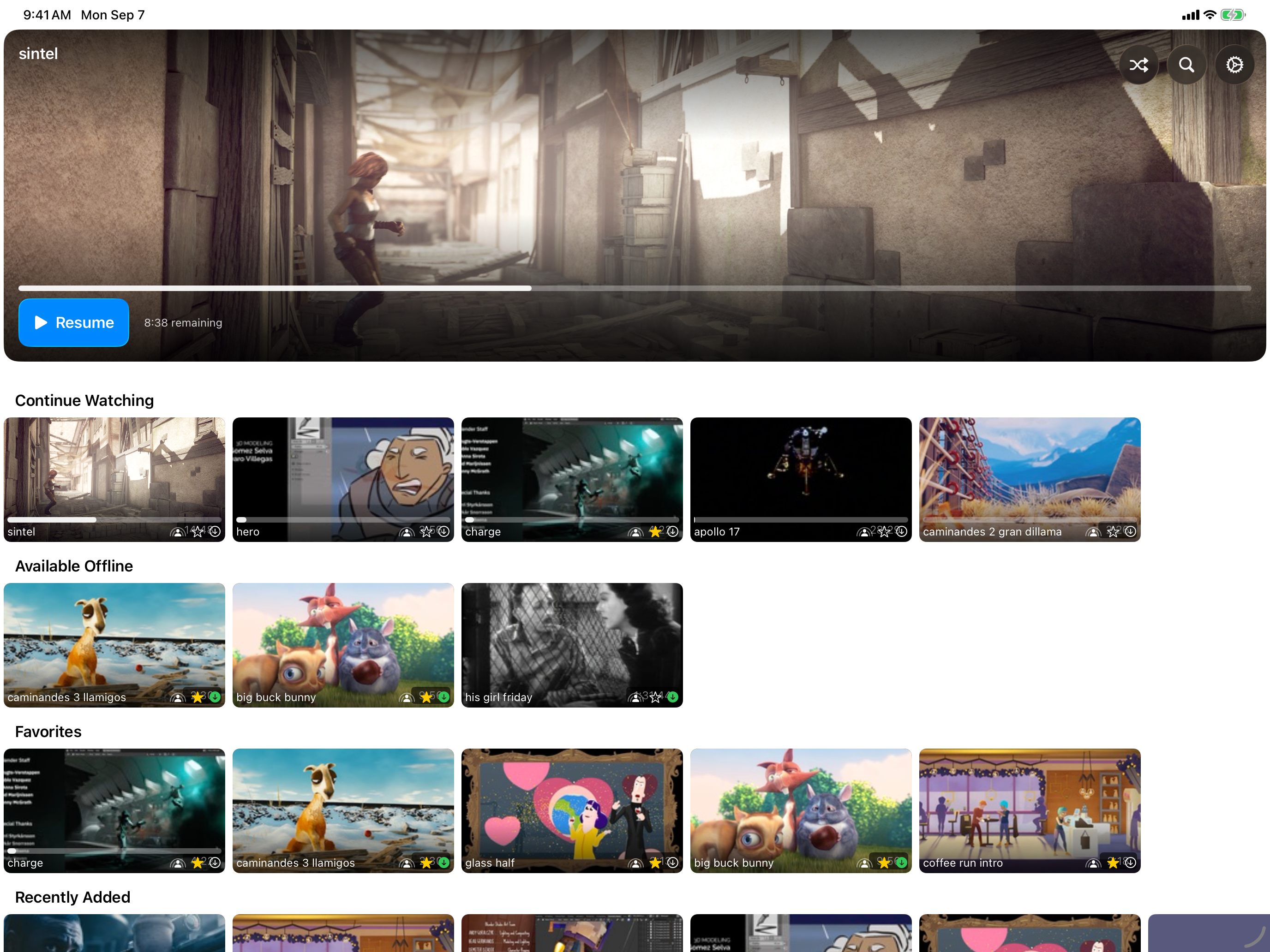This screenshot has width=1270, height=952.
Task: Tap downloaded badge on caminandes 3 llamigos in Favorites
Action: 444,863
